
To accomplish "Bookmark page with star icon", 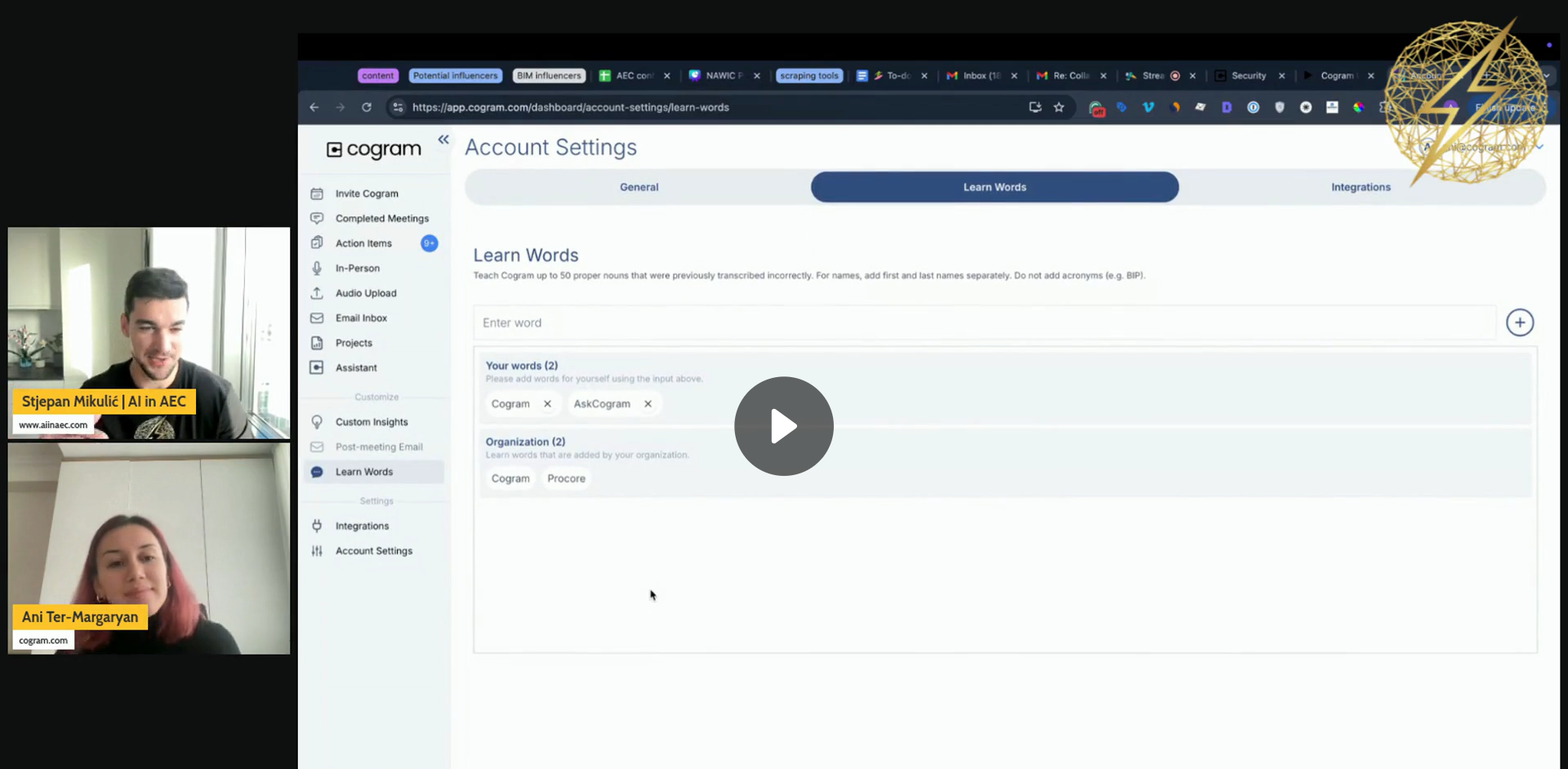I will (x=1059, y=108).
